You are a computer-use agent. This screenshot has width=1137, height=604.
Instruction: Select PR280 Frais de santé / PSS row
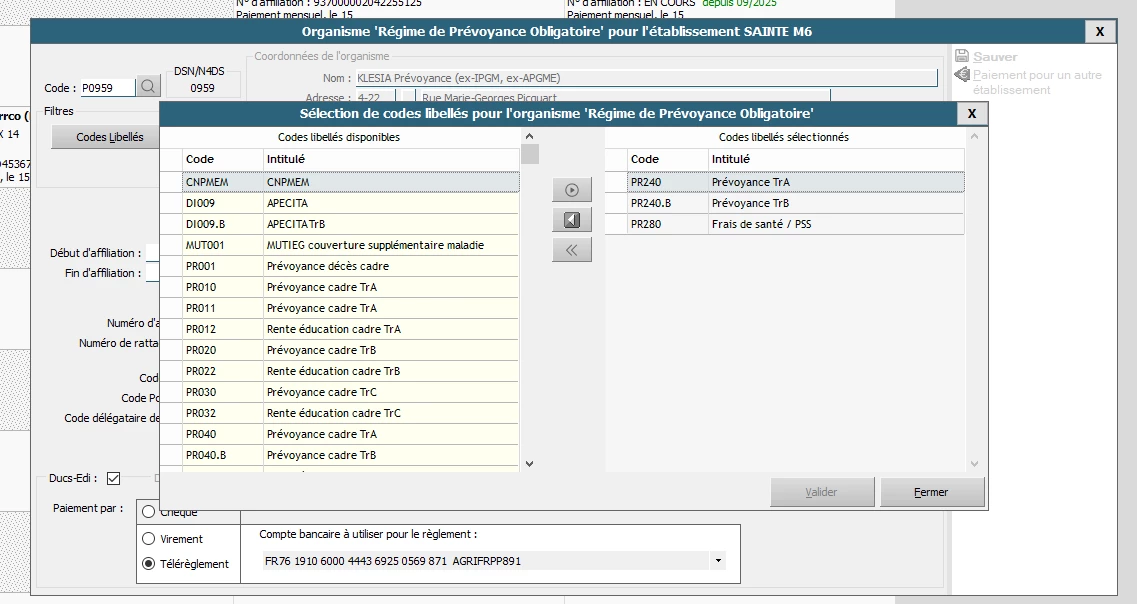click(785, 224)
